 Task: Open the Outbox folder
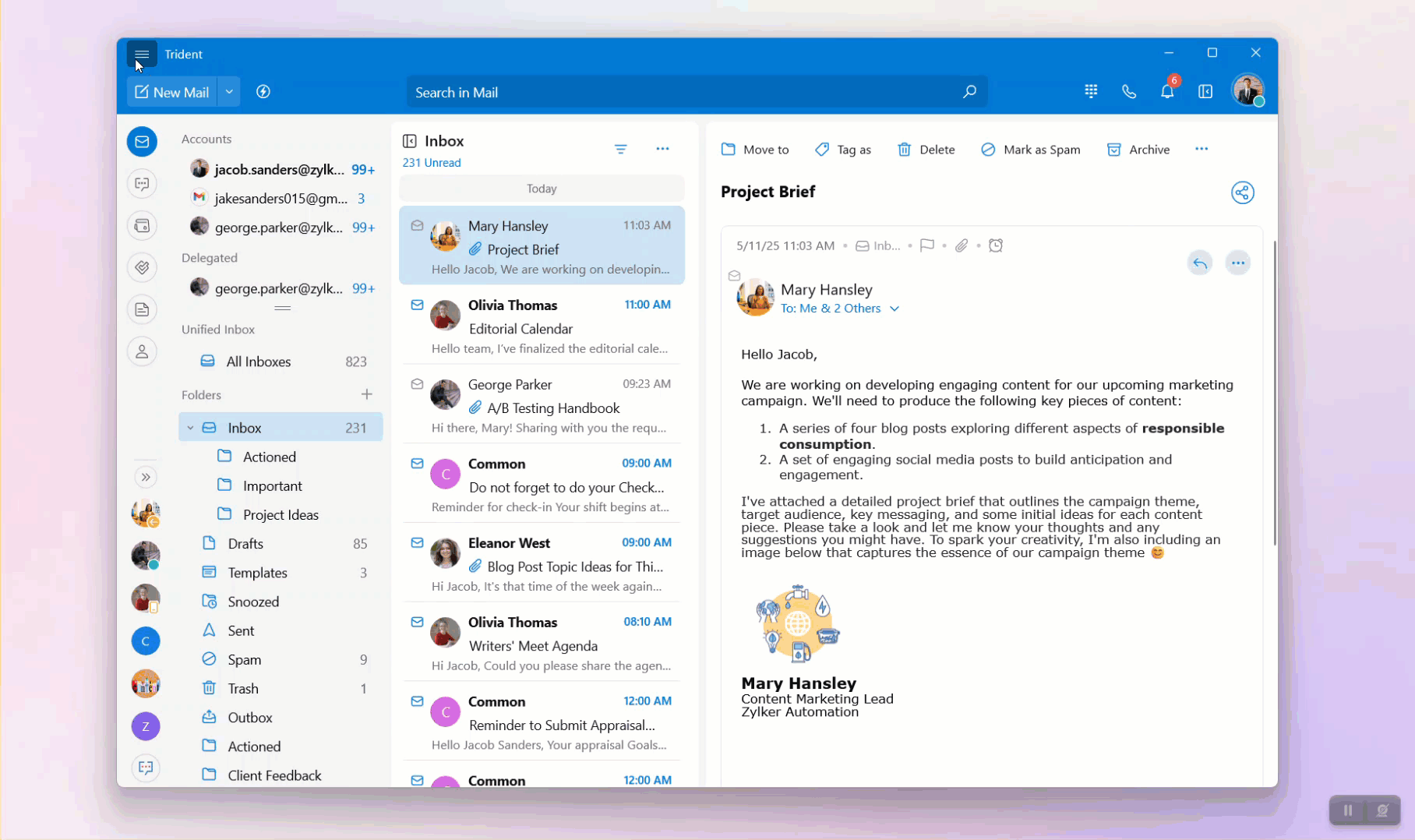point(281,718)
